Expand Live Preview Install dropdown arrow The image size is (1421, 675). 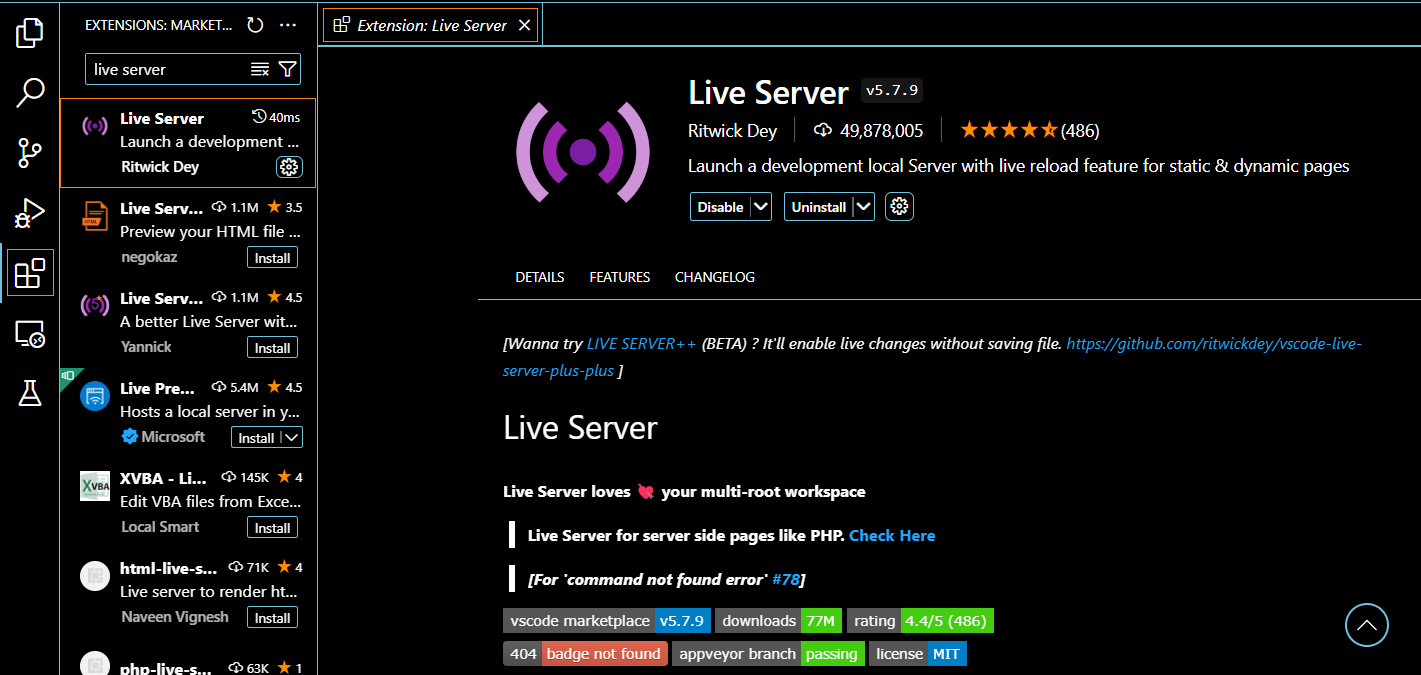(291, 438)
